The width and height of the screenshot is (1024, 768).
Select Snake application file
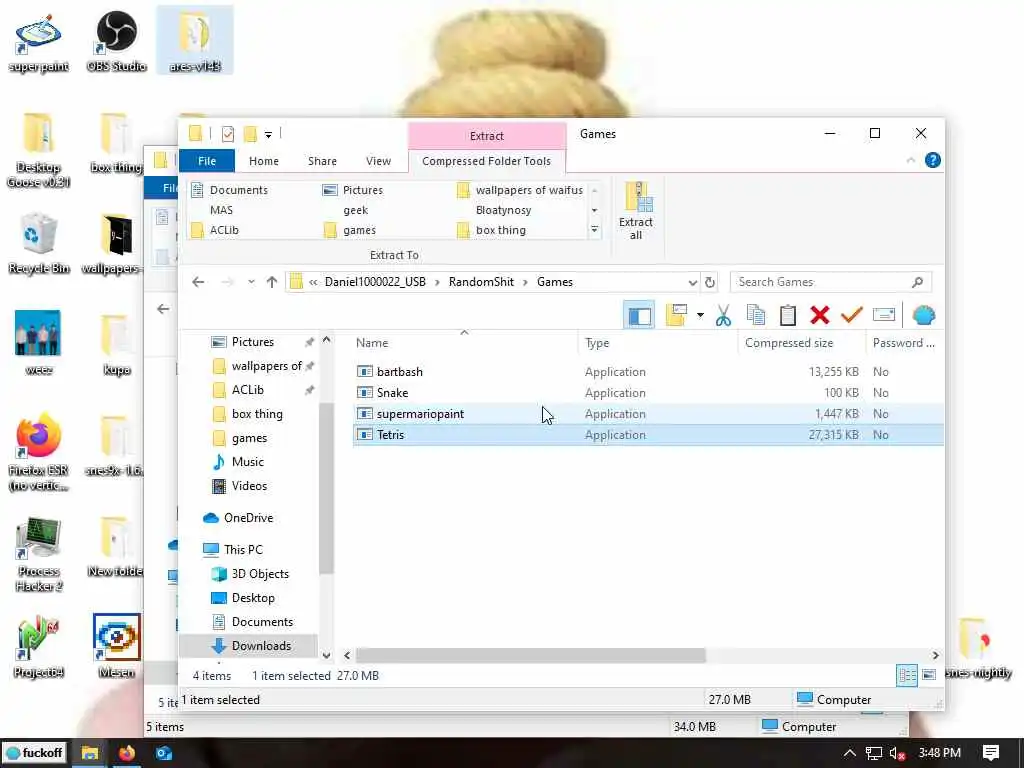pos(392,392)
